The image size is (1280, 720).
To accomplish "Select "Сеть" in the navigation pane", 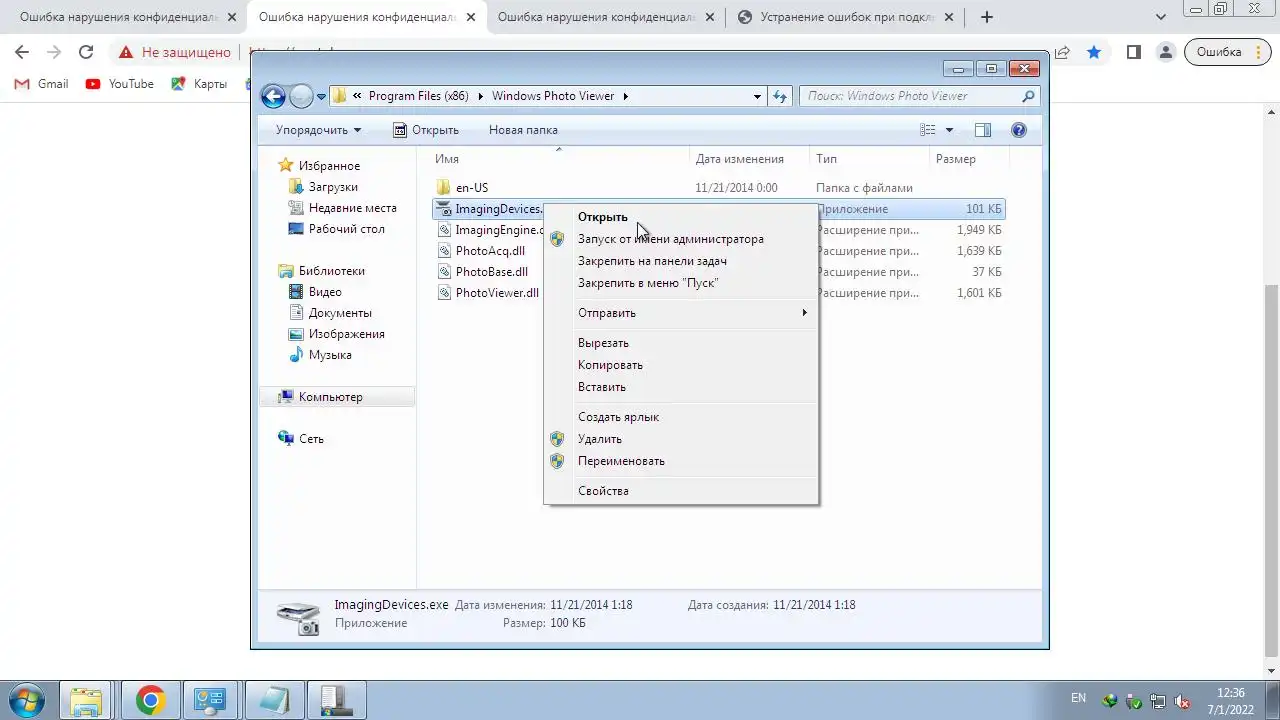I will [x=311, y=439].
